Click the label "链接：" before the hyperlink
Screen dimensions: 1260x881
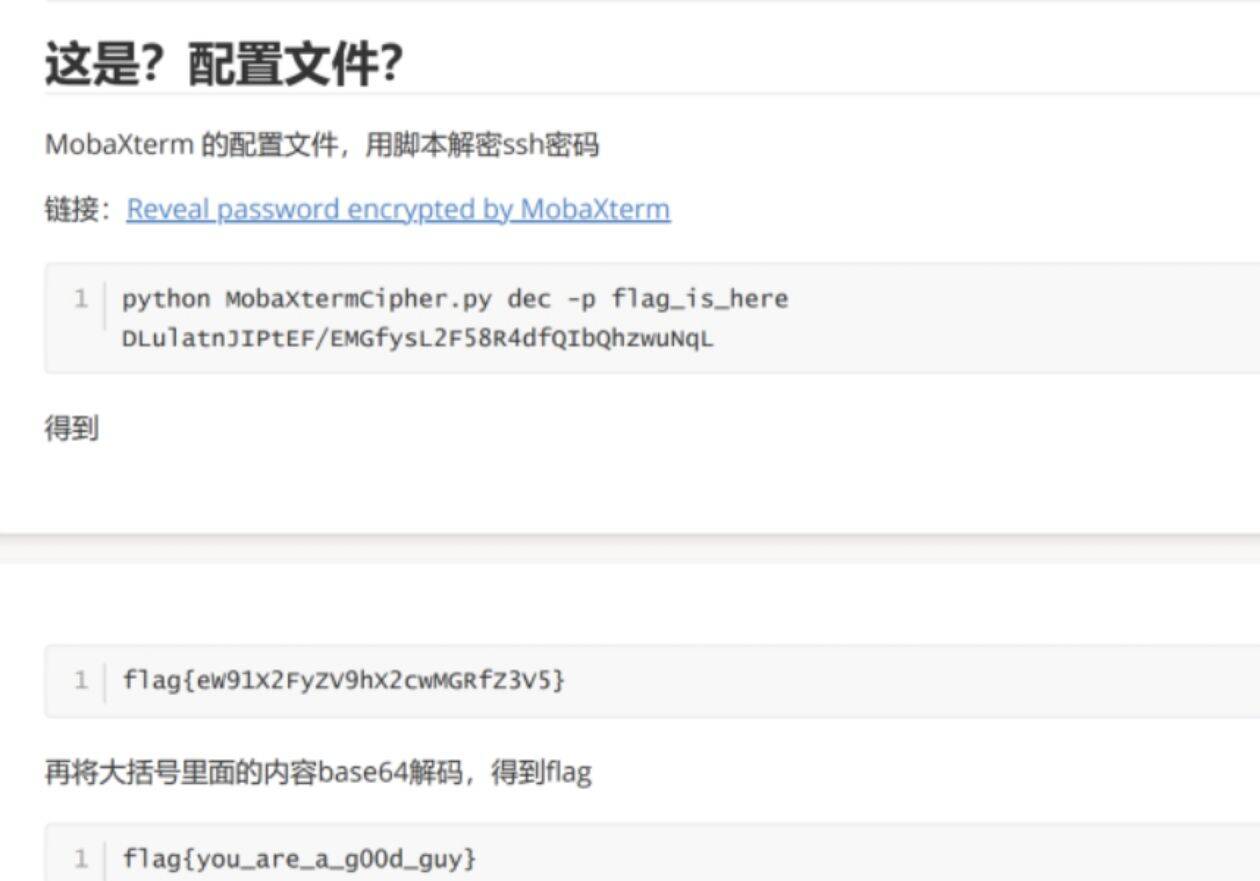pos(81,210)
